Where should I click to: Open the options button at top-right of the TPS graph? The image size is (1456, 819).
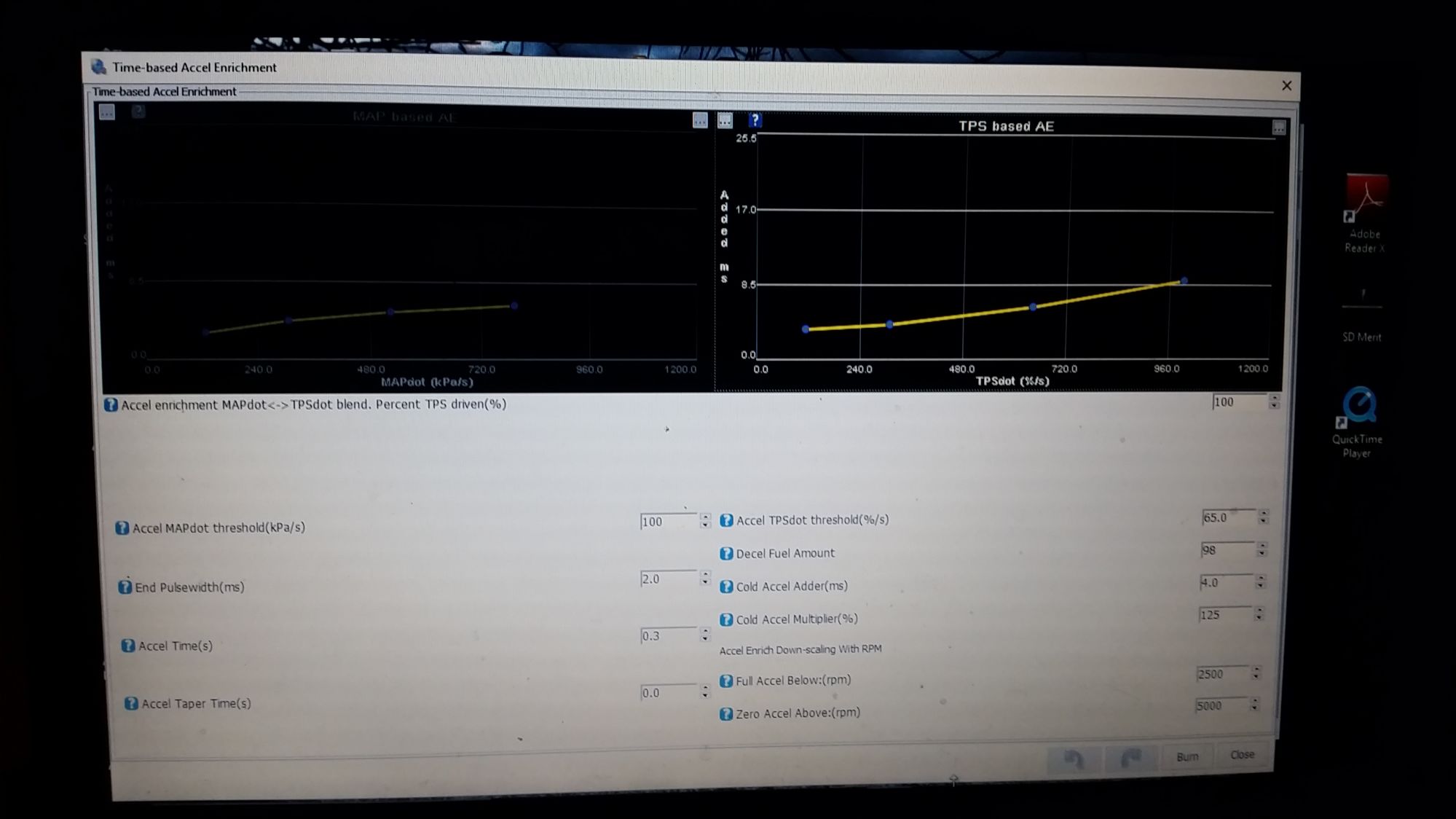point(1278,128)
